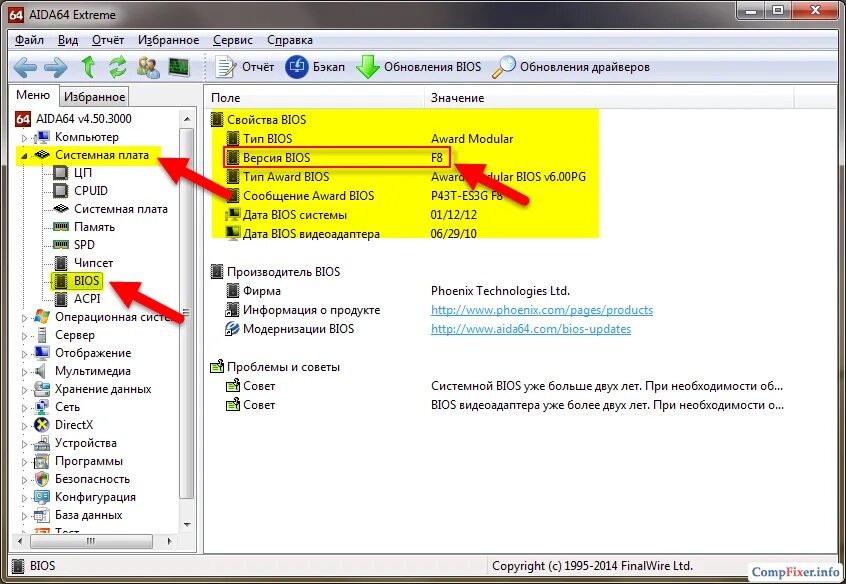Open the Избранное menu in the menu bar

168,40
